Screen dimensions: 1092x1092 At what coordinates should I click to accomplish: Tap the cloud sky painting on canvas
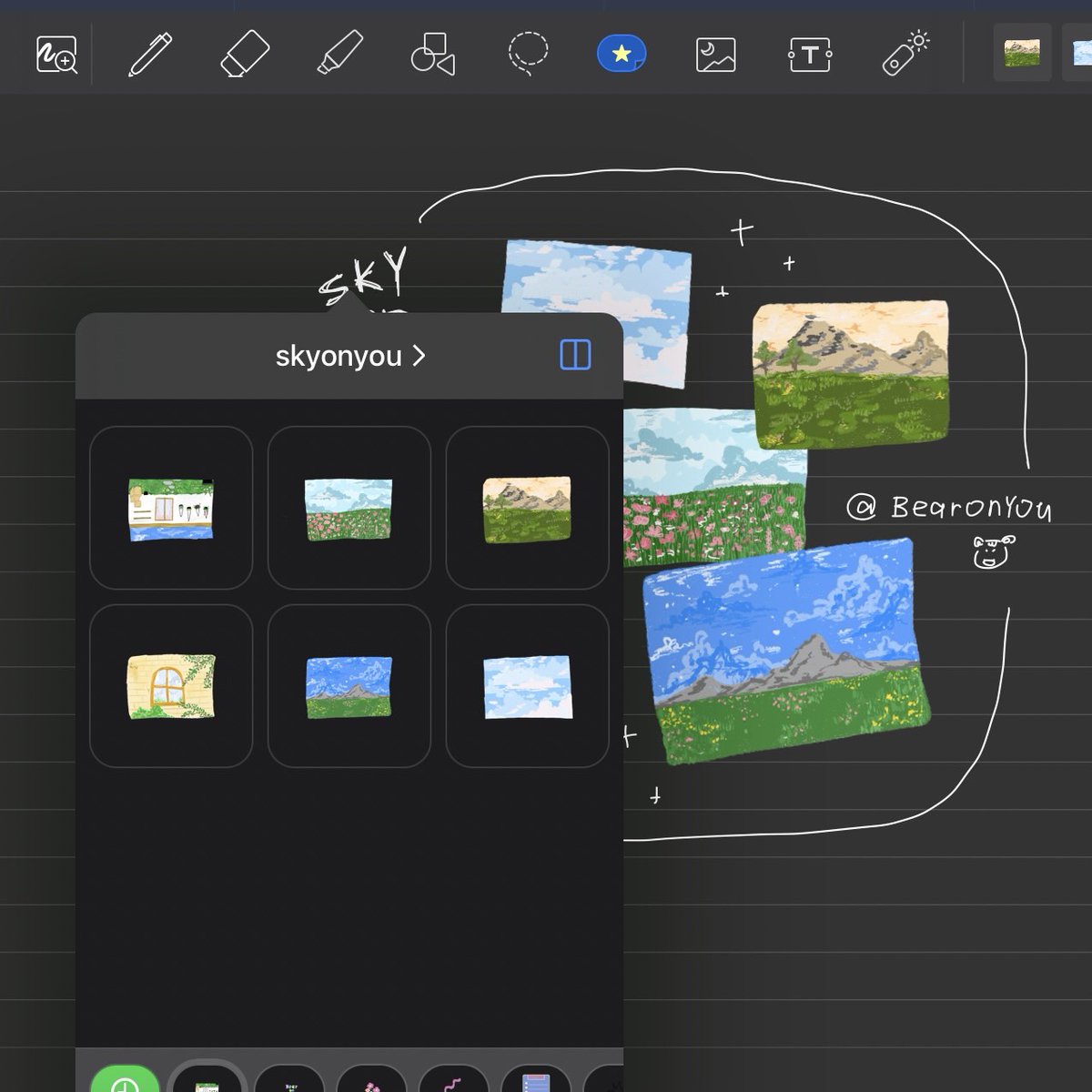[x=628, y=300]
